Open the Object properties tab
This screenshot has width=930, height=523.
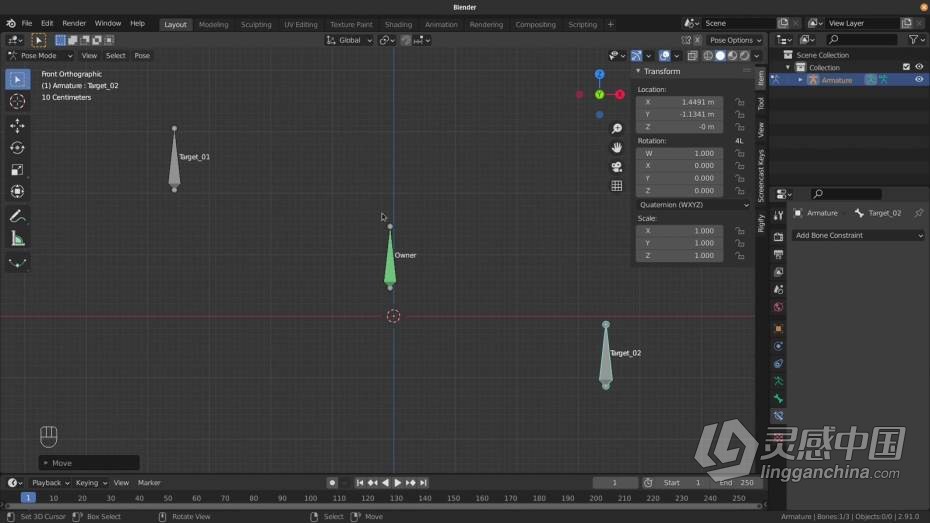(x=778, y=329)
